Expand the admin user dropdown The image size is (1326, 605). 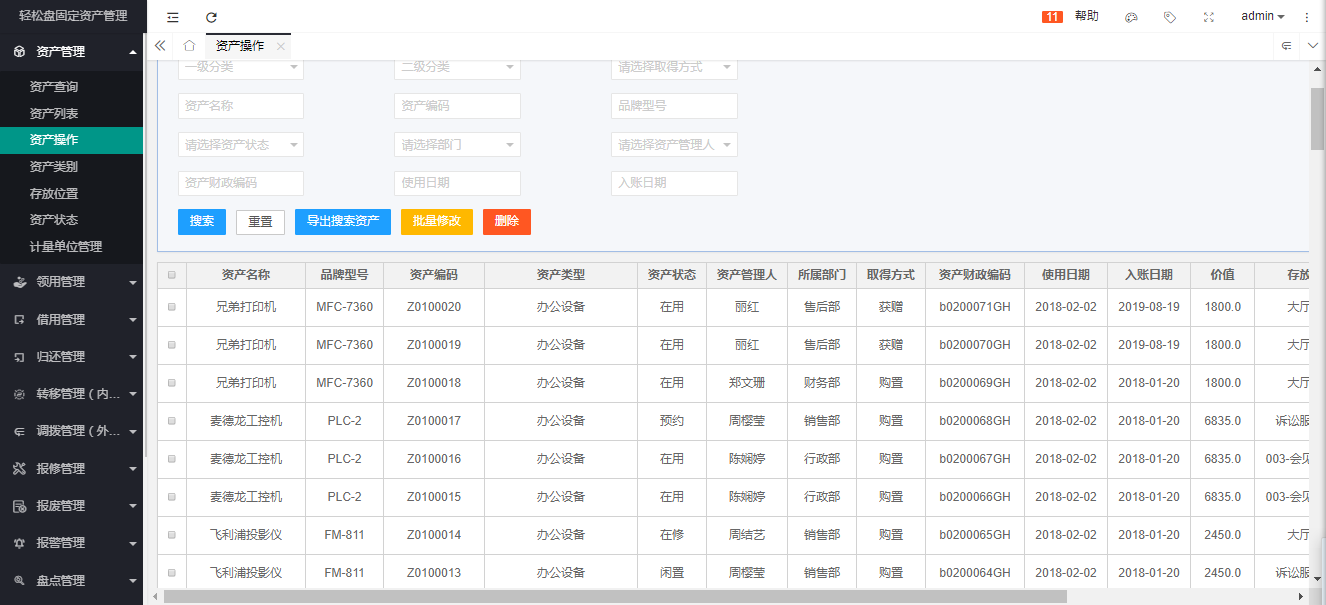coord(1262,16)
